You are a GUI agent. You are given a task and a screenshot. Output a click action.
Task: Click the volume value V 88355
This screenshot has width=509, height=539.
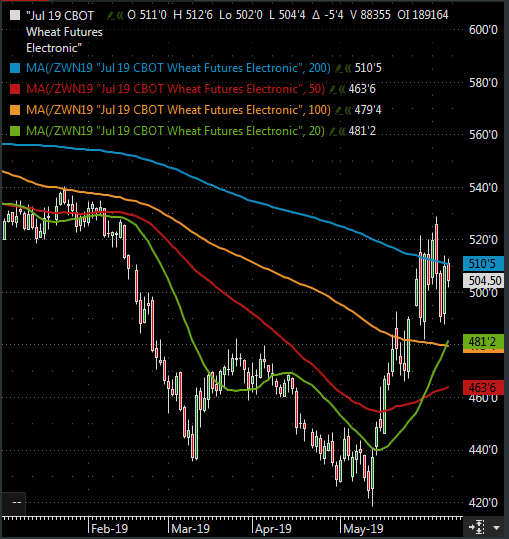[x=370, y=15]
